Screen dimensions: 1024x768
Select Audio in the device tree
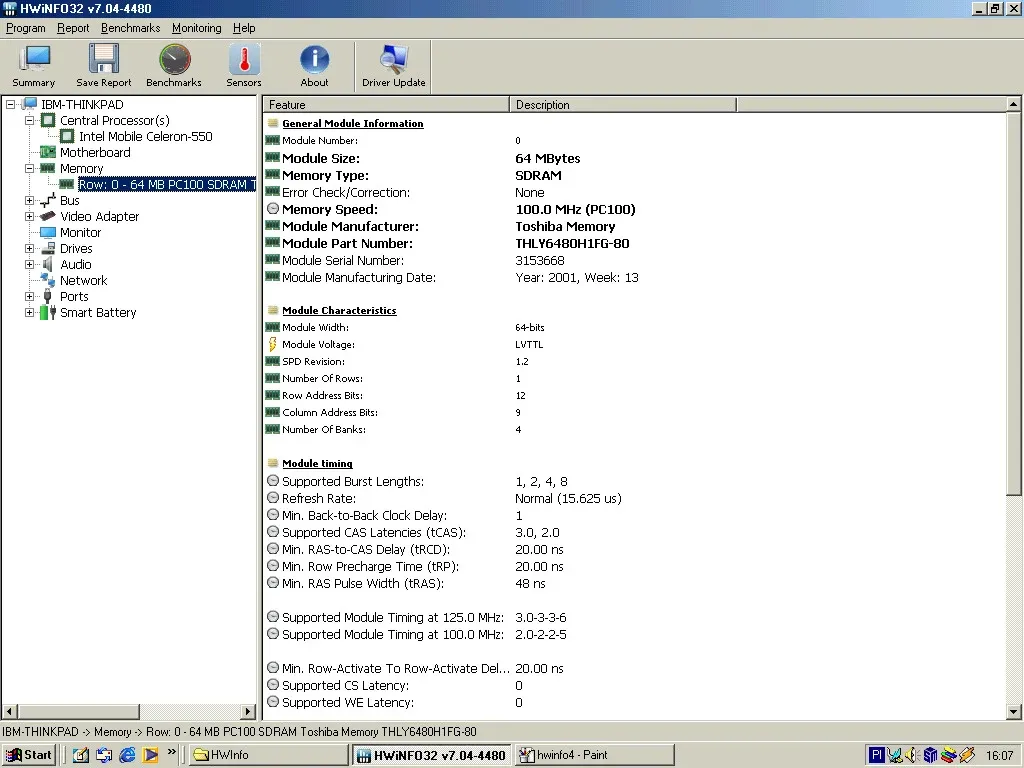(76, 264)
